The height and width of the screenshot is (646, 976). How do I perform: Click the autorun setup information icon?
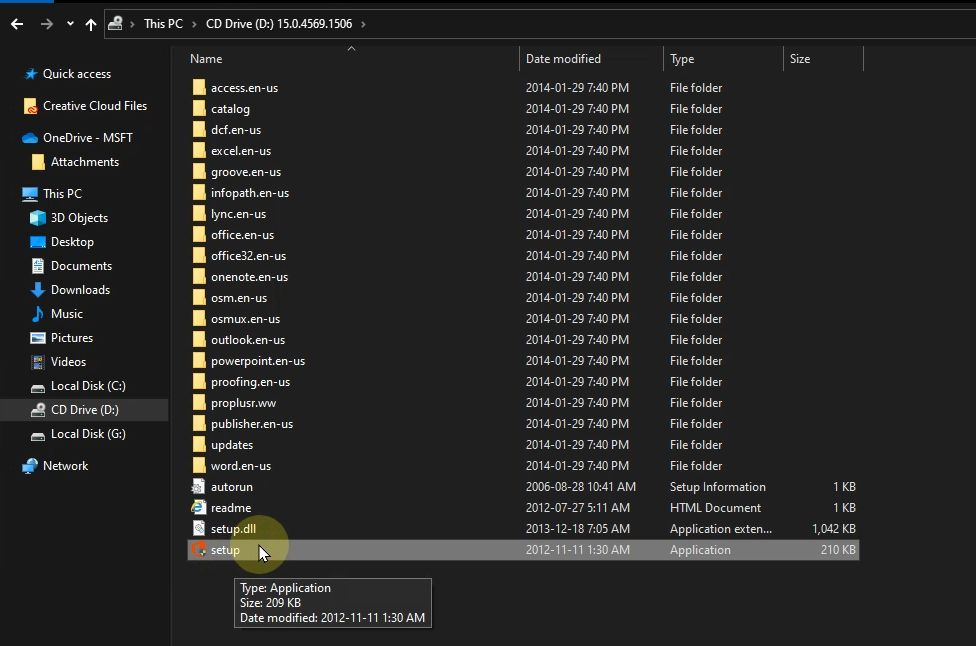point(198,487)
